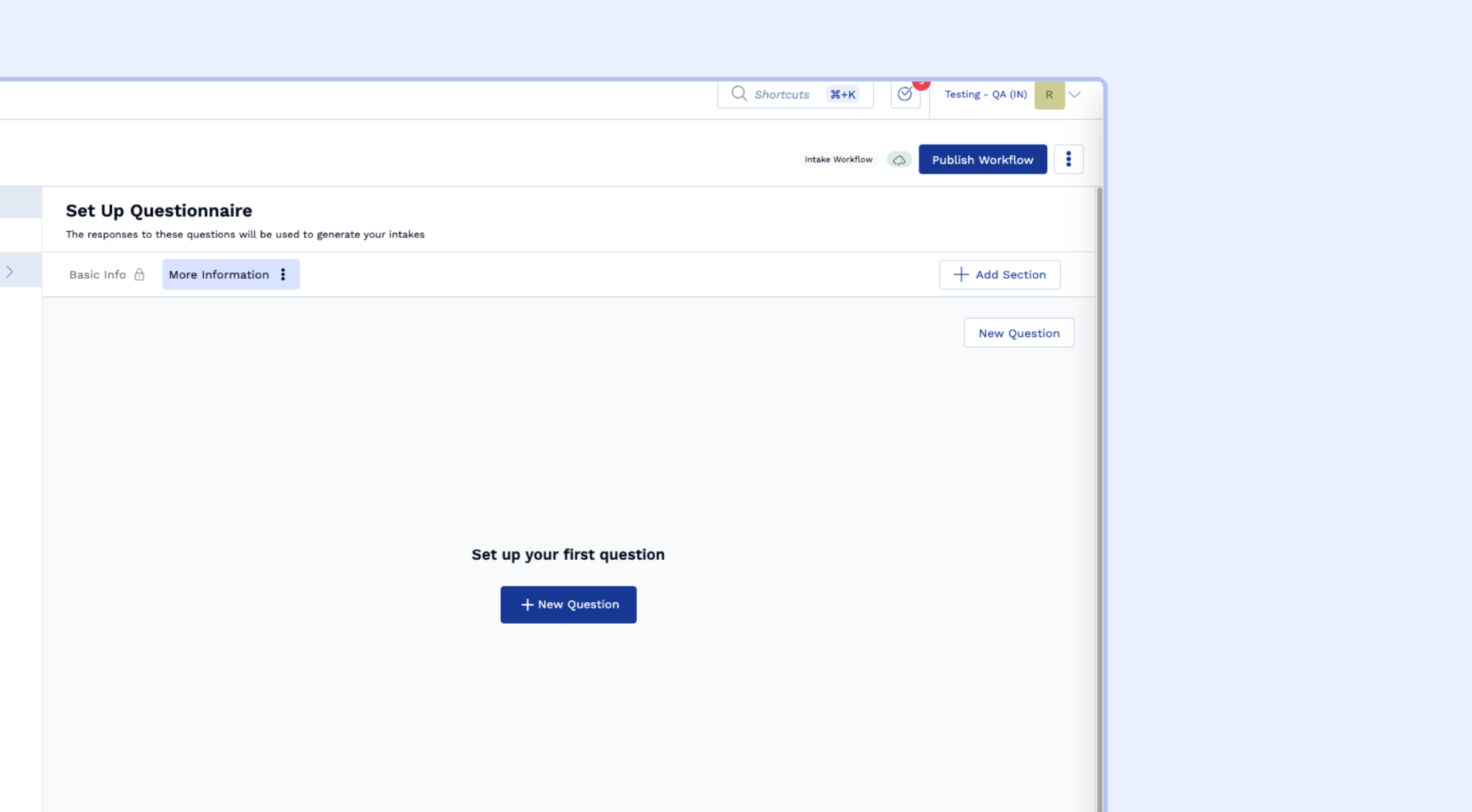
Task: Open the workflow options three-dot menu
Action: pyautogui.click(x=1068, y=159)
